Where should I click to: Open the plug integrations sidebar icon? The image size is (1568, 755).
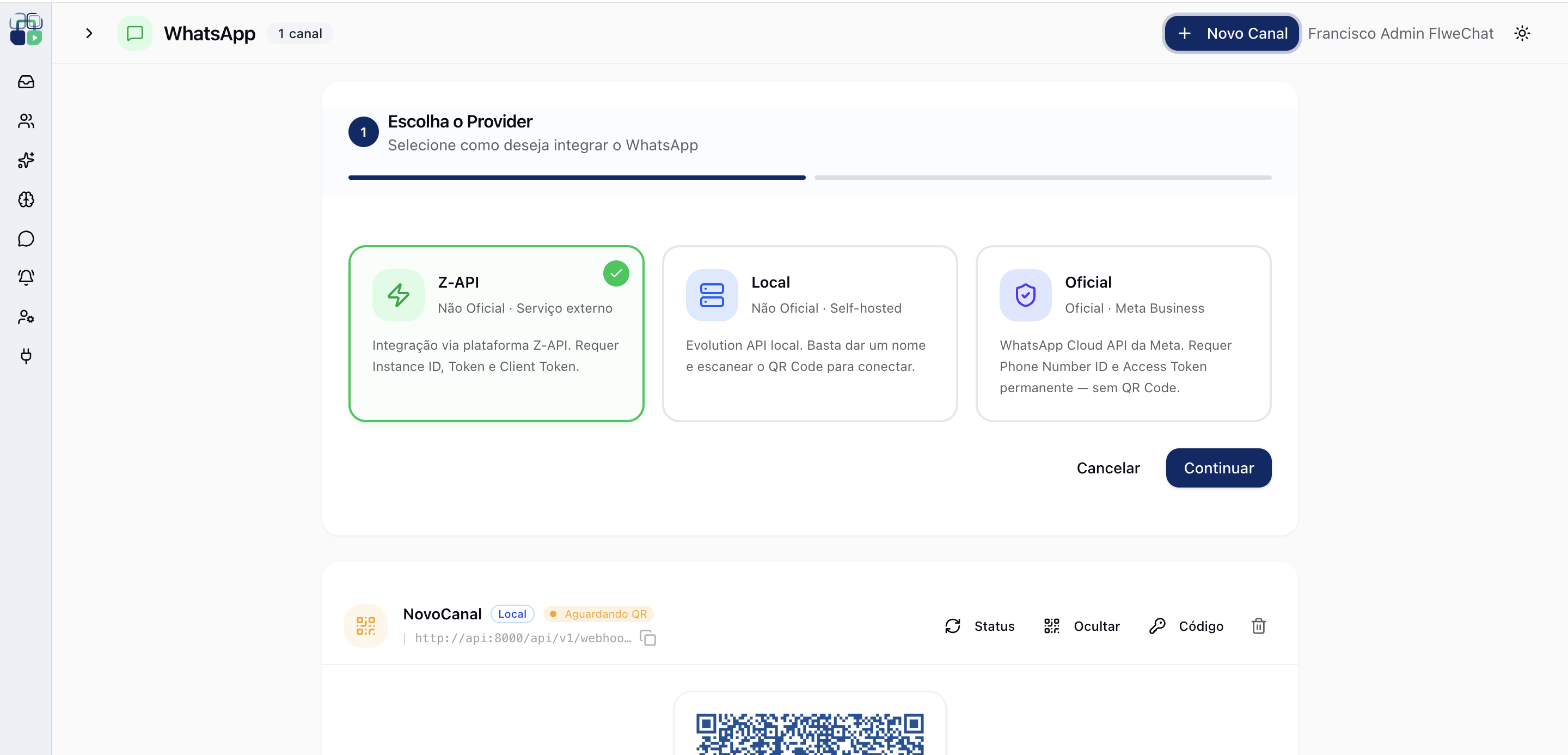26,356
